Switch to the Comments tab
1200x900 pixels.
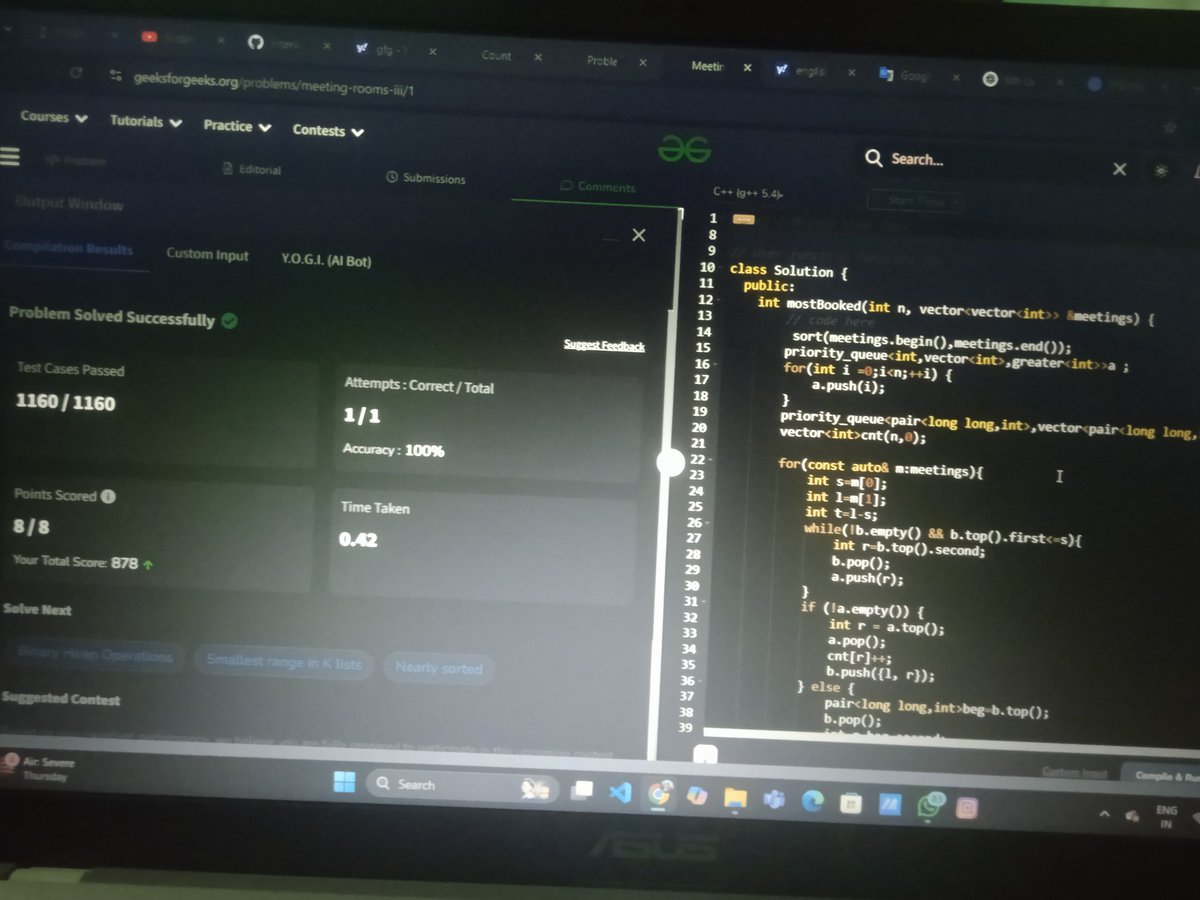597,187
